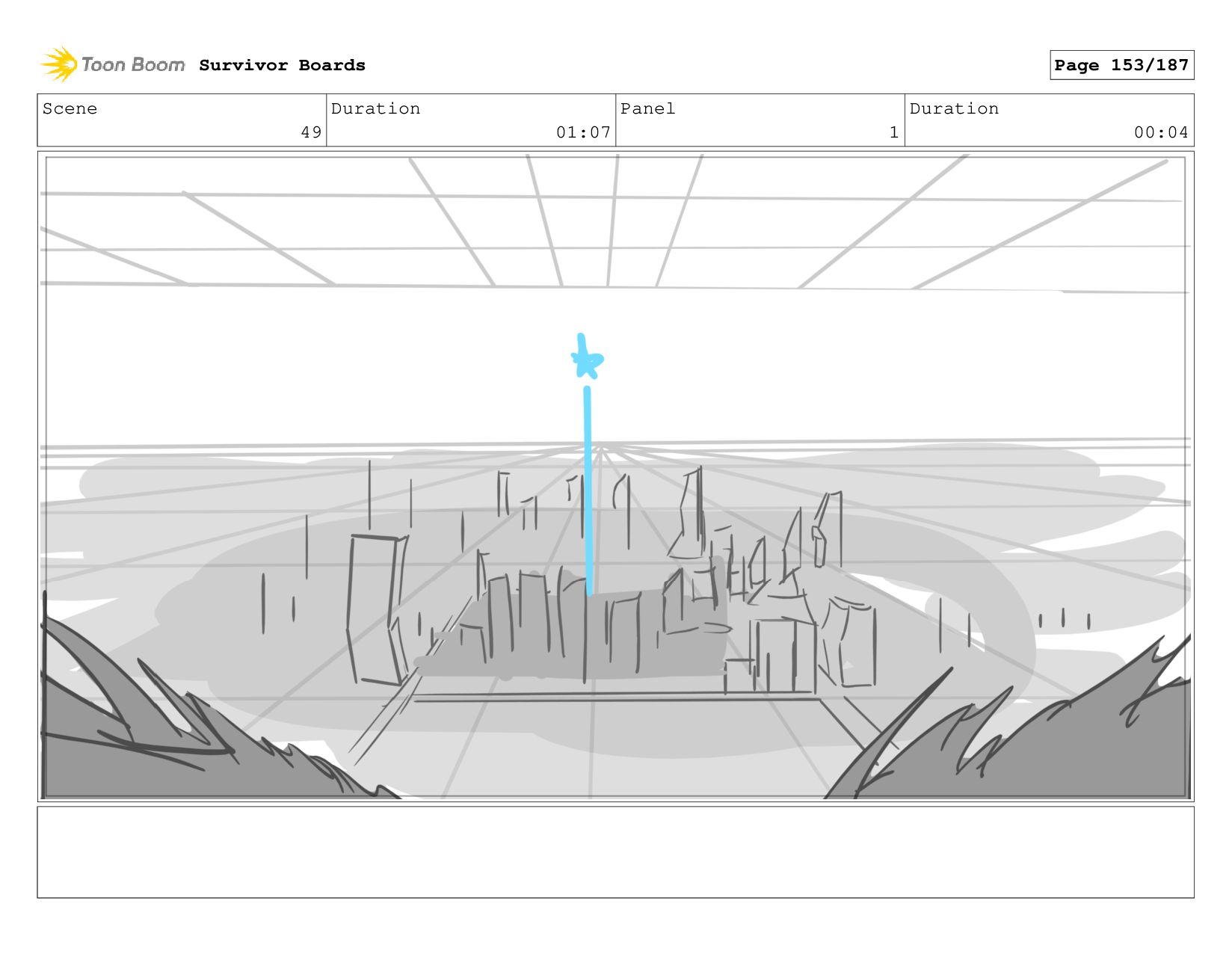Click the Scene label

coord(70,108)
